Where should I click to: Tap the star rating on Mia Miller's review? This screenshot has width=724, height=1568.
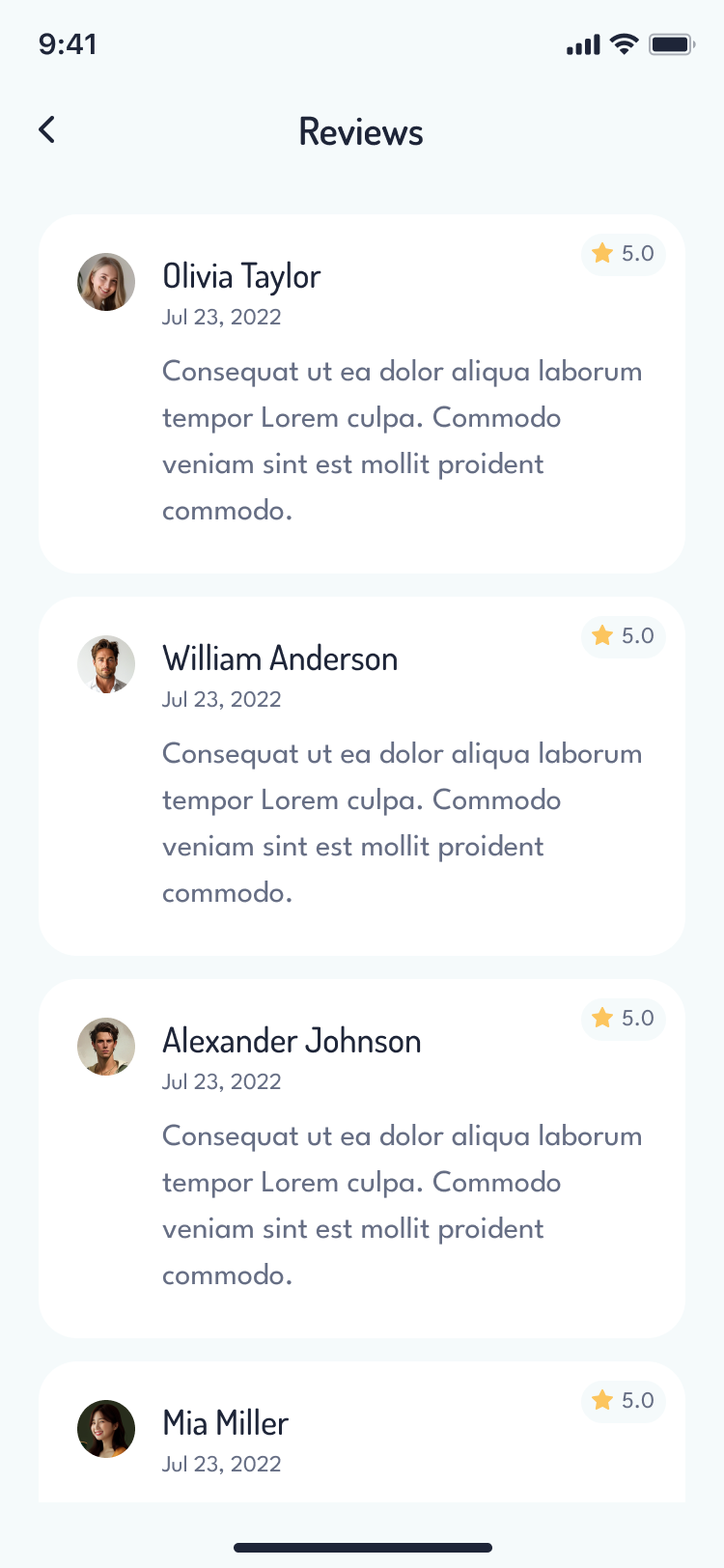[x=624, y=1401]
